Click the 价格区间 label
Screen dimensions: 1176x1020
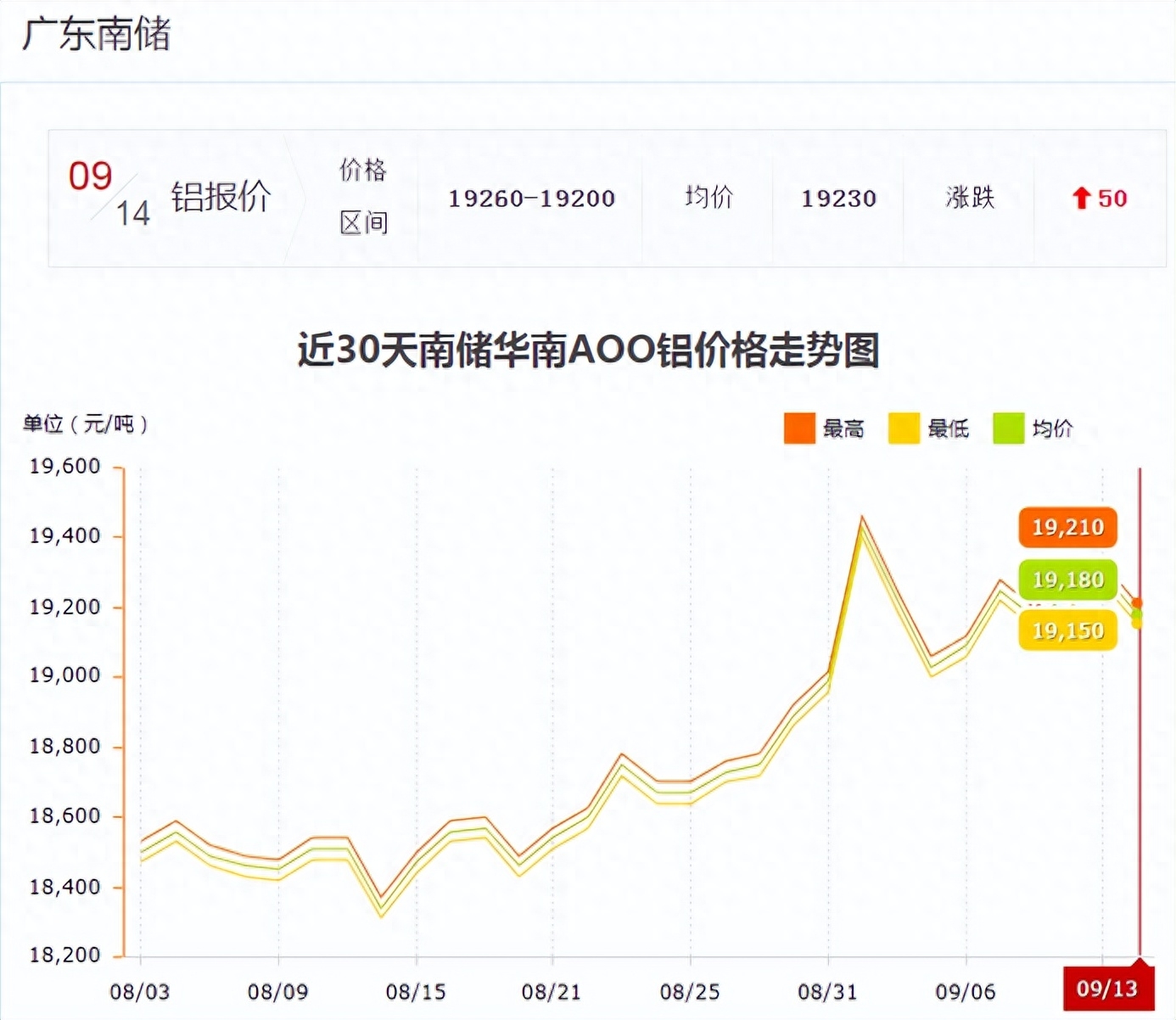(363, 197)
